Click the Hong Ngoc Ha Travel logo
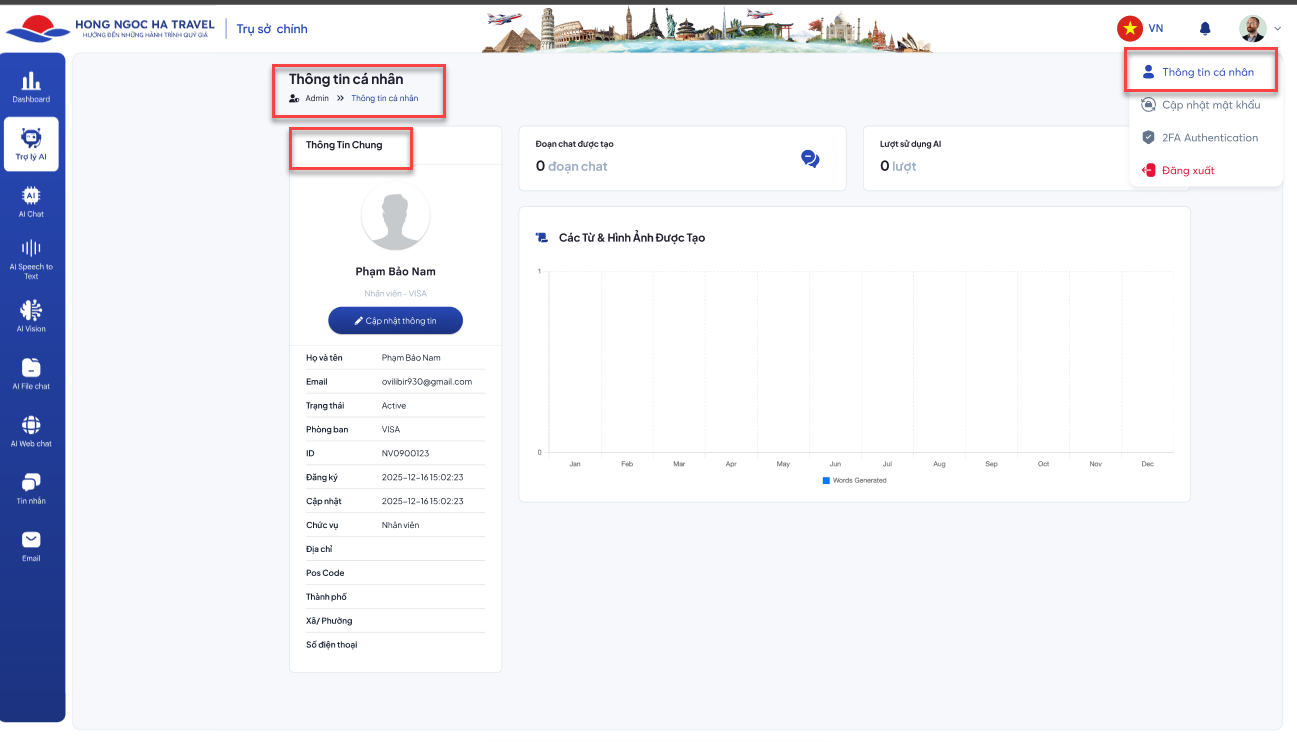 point(110,29)
